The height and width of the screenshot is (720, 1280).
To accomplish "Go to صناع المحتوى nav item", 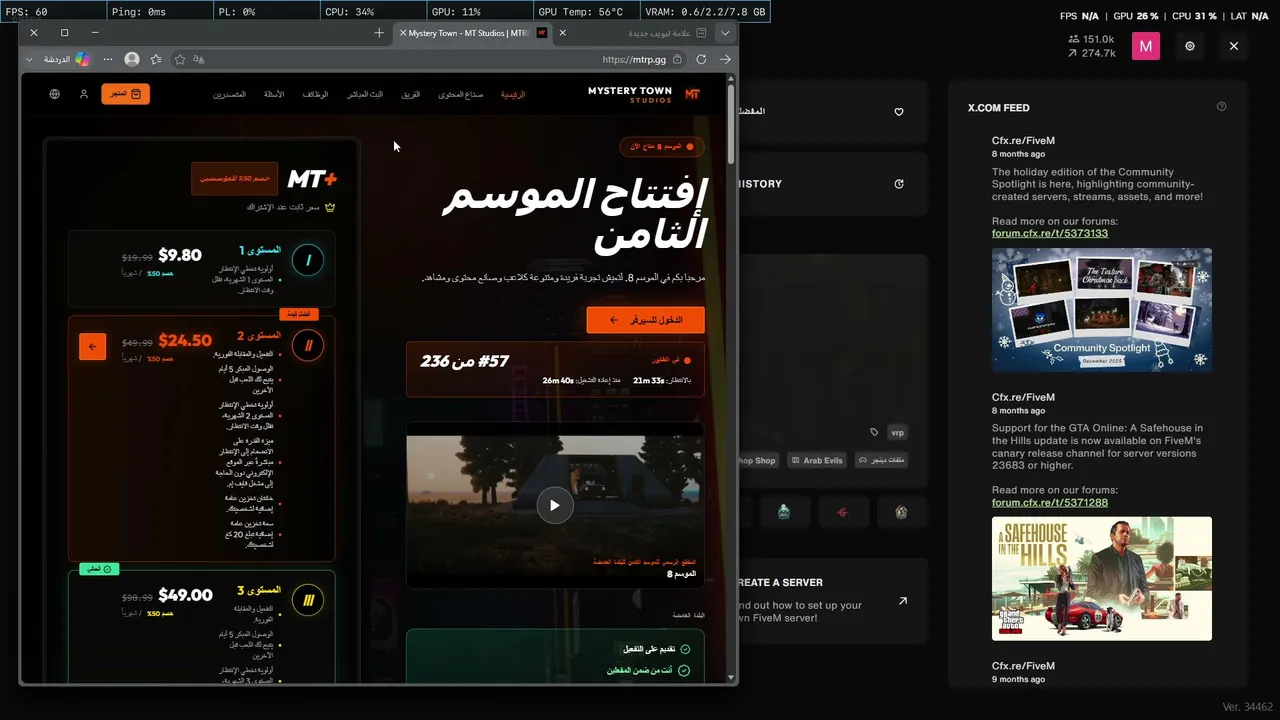I will click(461, 94).
